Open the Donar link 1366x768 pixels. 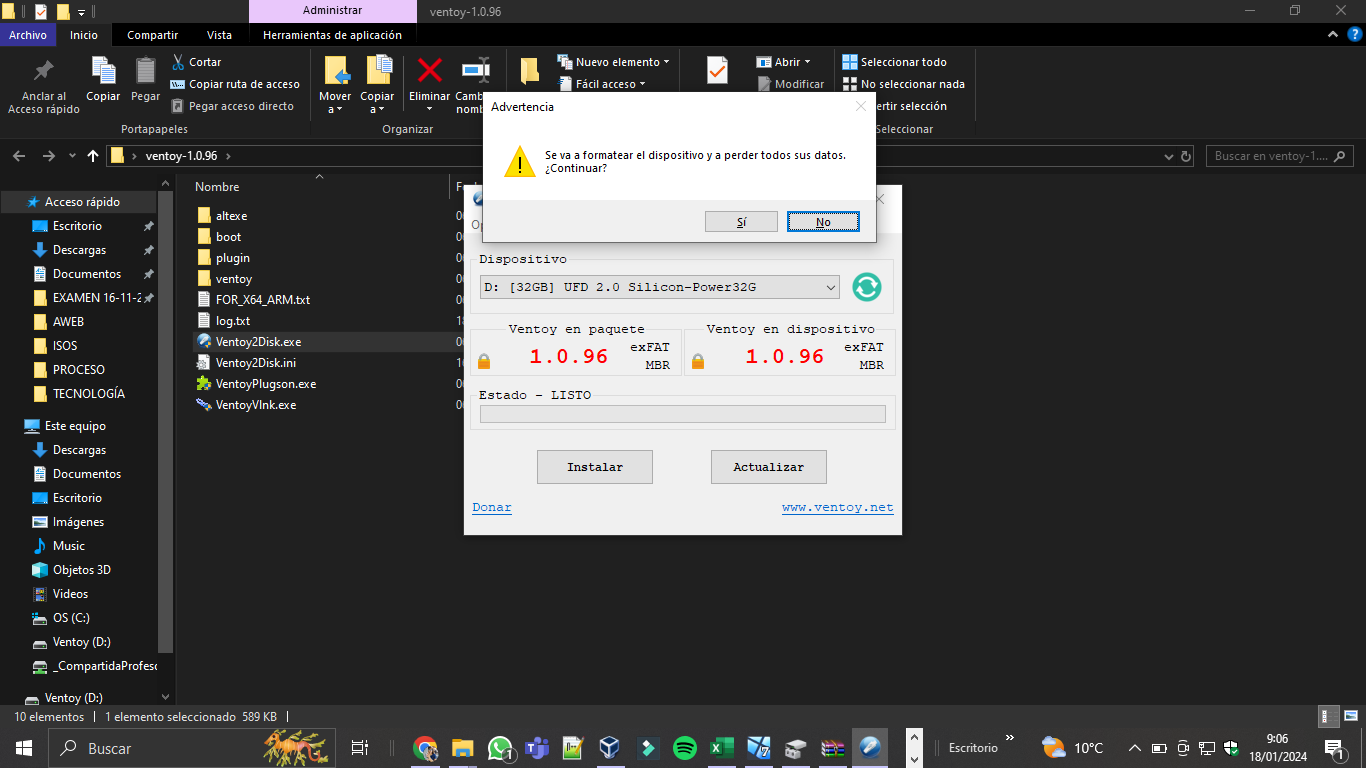pyautogui.click(x=492, y=508)
